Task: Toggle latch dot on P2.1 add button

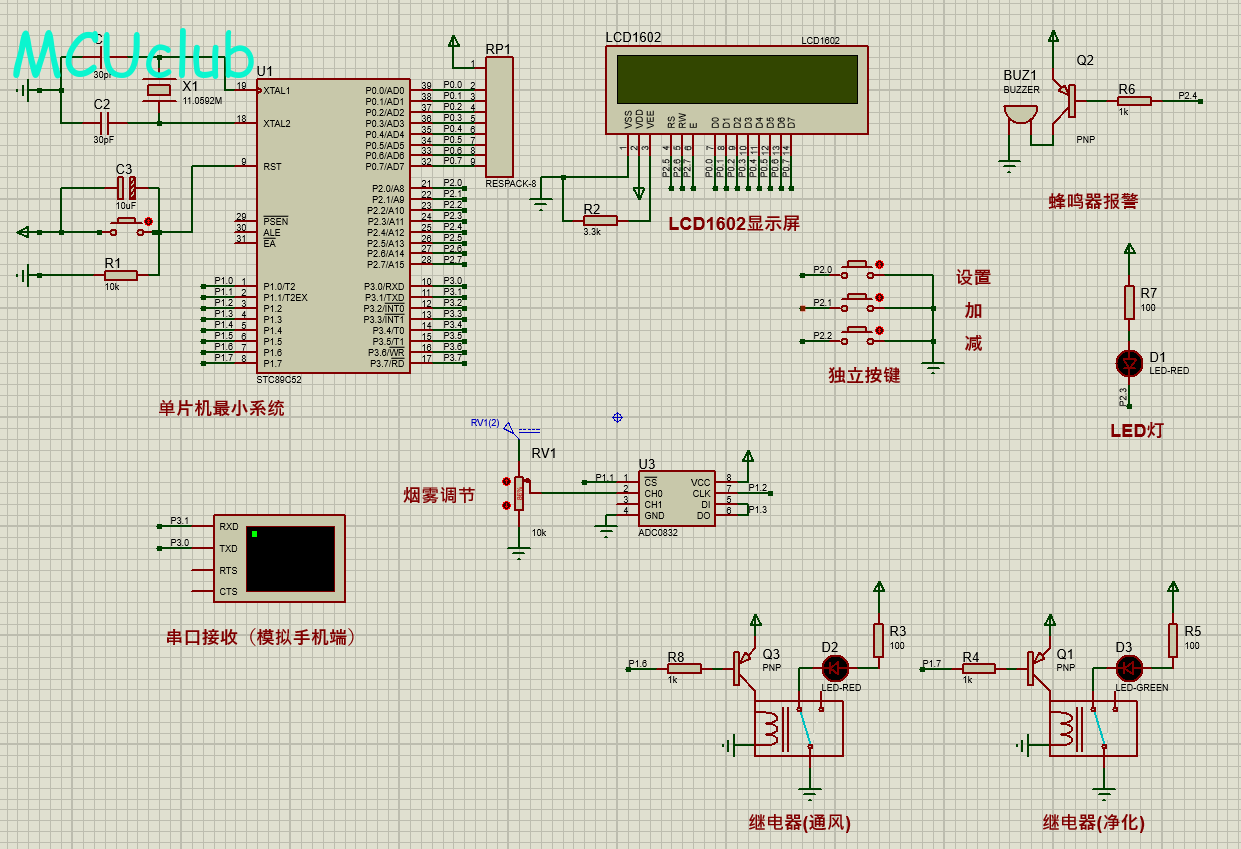Action: point(879,297)
